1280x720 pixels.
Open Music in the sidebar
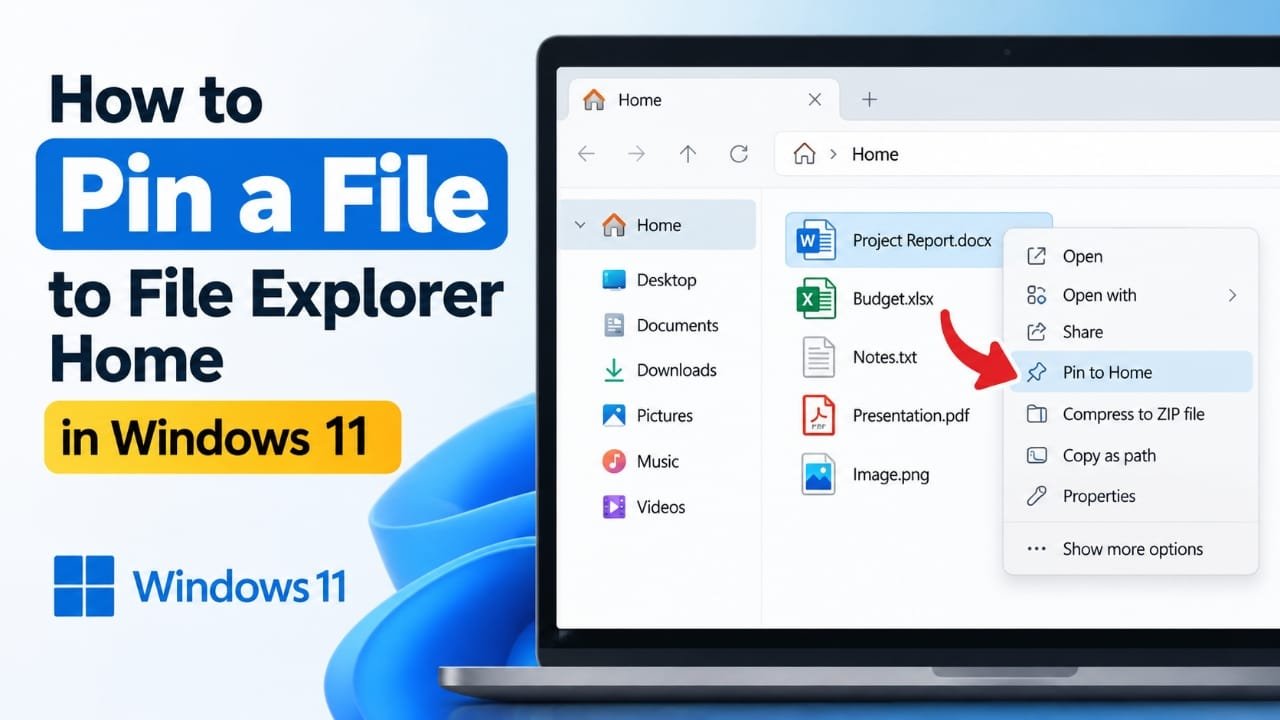[x=660, y=461]
